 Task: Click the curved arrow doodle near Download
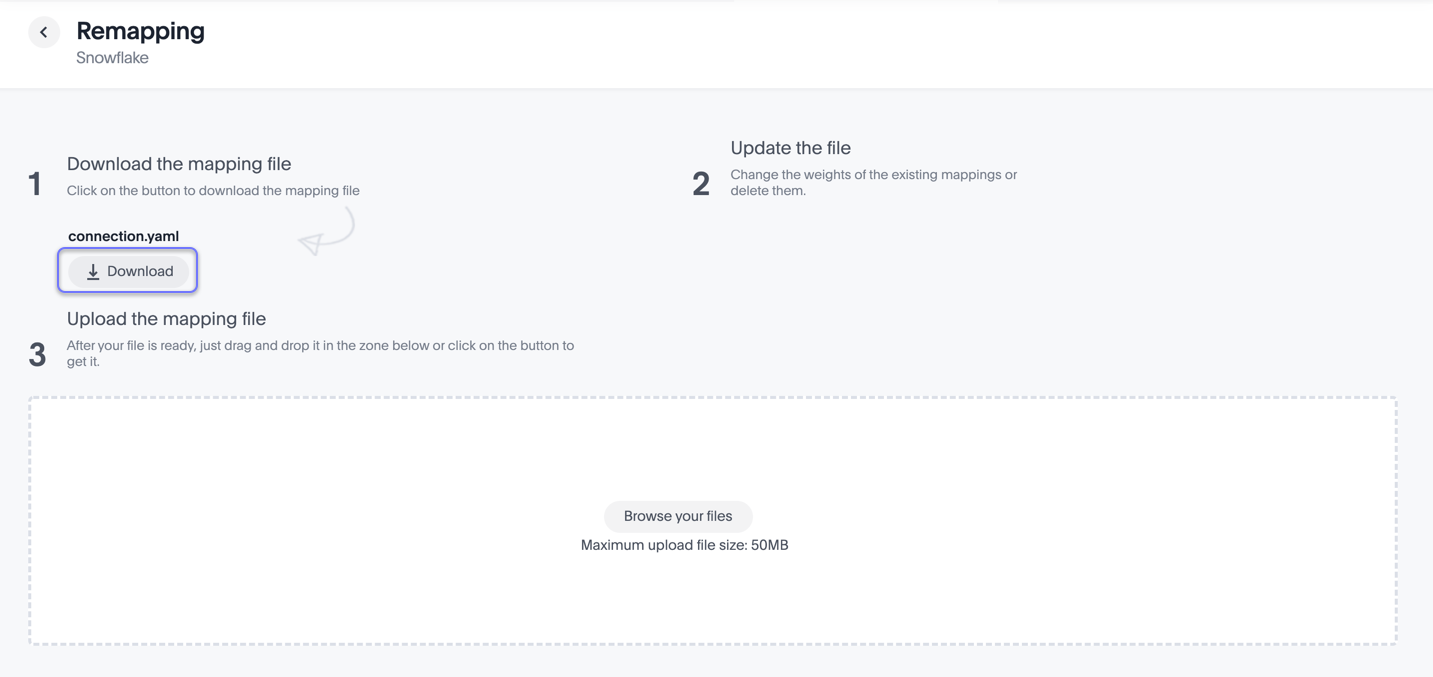coord(325,232)
